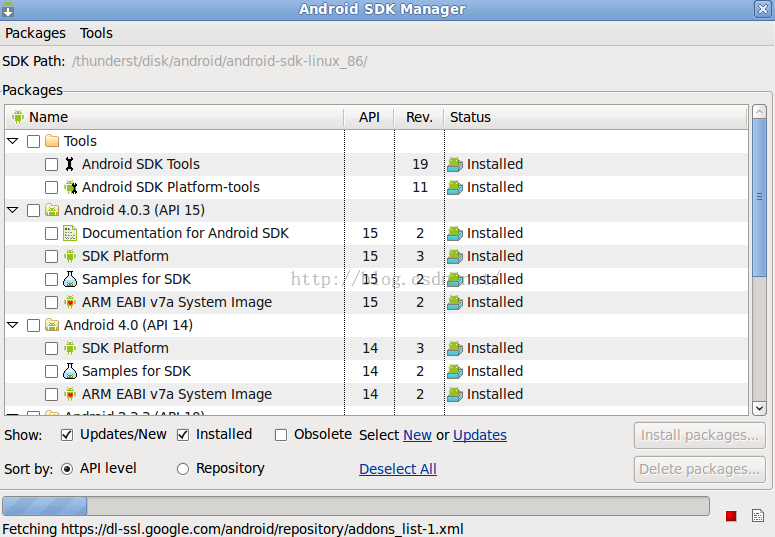
Task: Close the Android SDK Manager window
Action: (x=763, y=9)
